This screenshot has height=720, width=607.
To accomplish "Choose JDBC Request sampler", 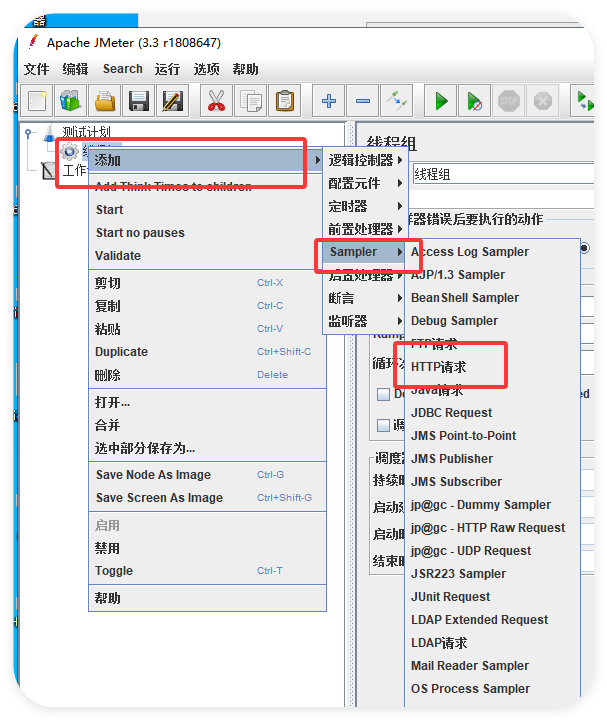I will point(493,413).
